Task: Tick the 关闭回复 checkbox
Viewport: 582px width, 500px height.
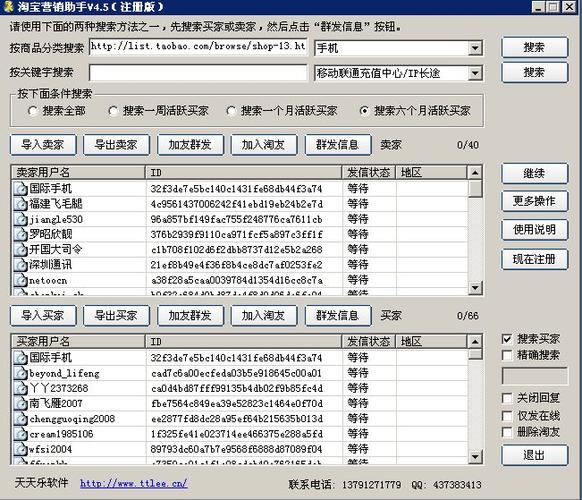Action: 507,398
